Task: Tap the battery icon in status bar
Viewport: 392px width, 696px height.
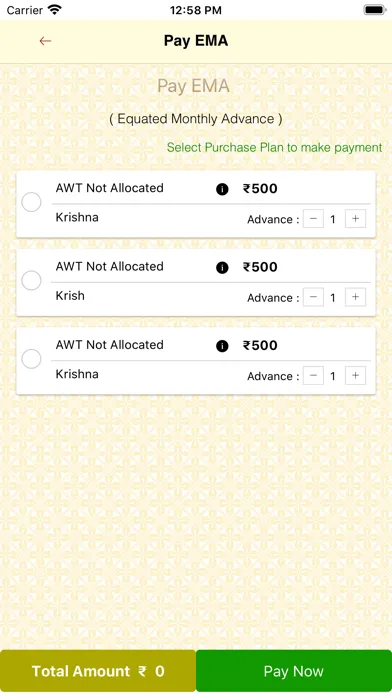Action: point(375,10)
